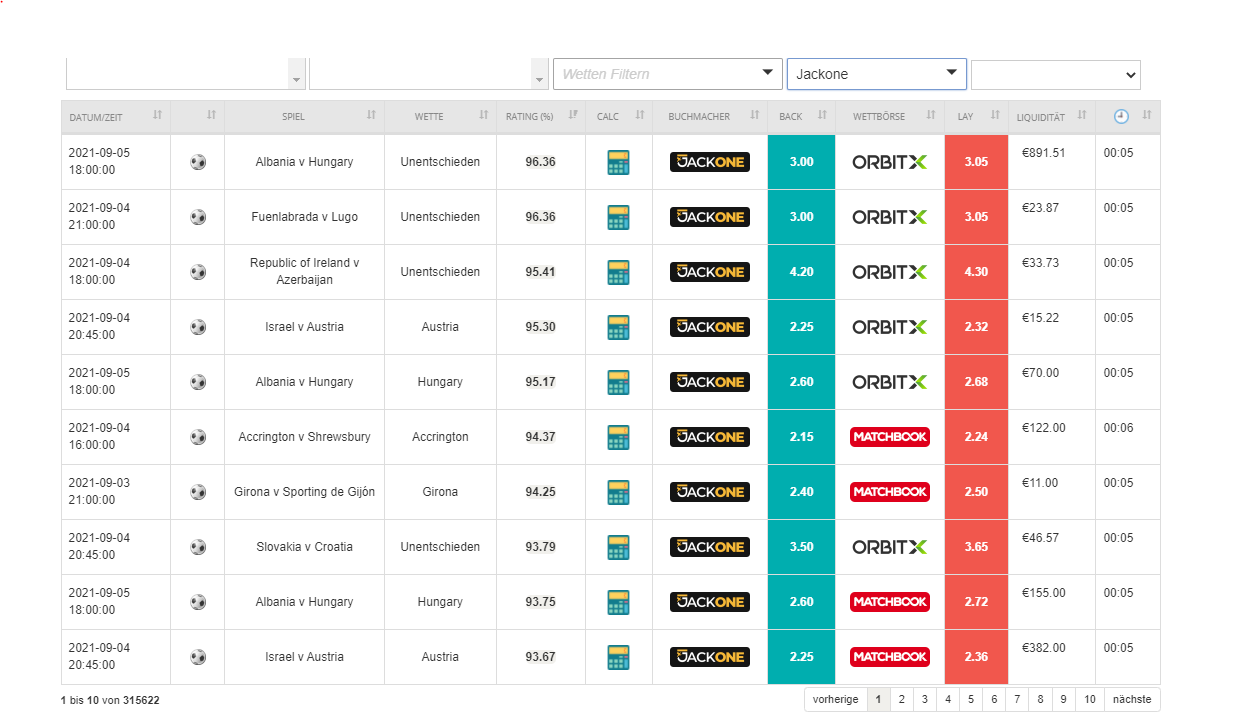Sort table by BUCHMACHER column header
The width and height of the screenshot is (1245, 727).
tap(710, 116)
